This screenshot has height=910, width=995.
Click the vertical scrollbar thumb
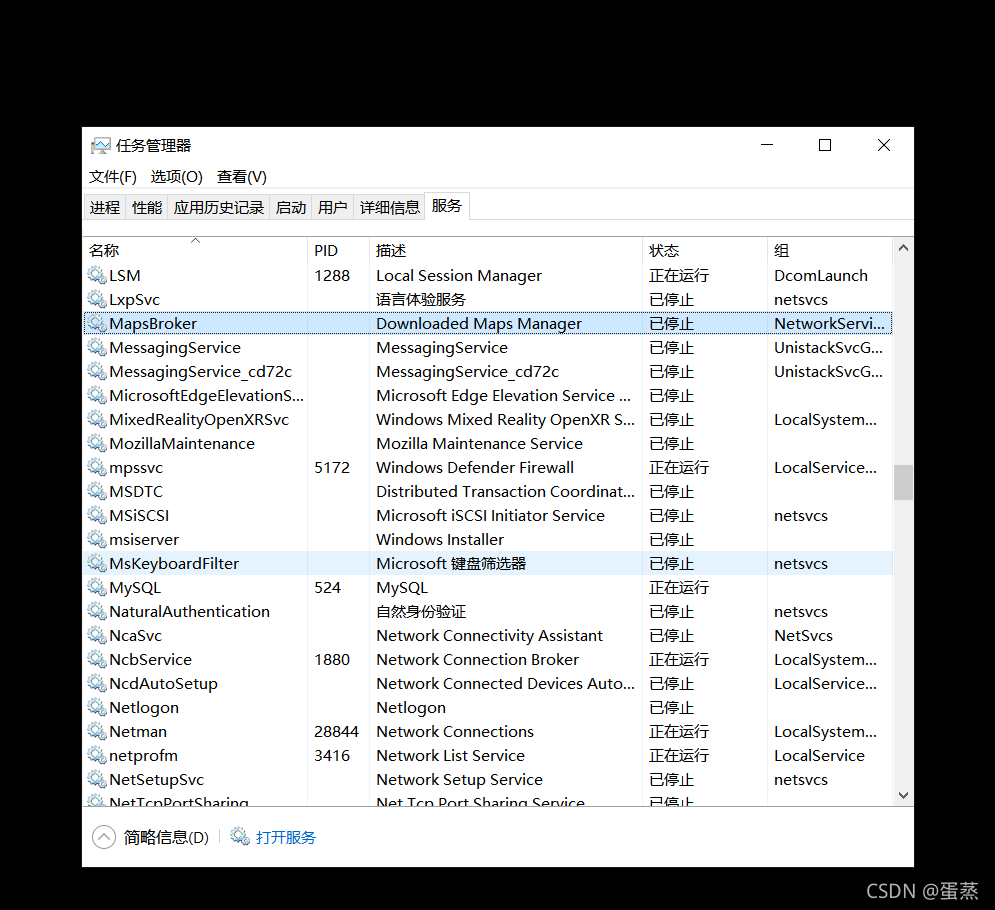coord(904,482)
